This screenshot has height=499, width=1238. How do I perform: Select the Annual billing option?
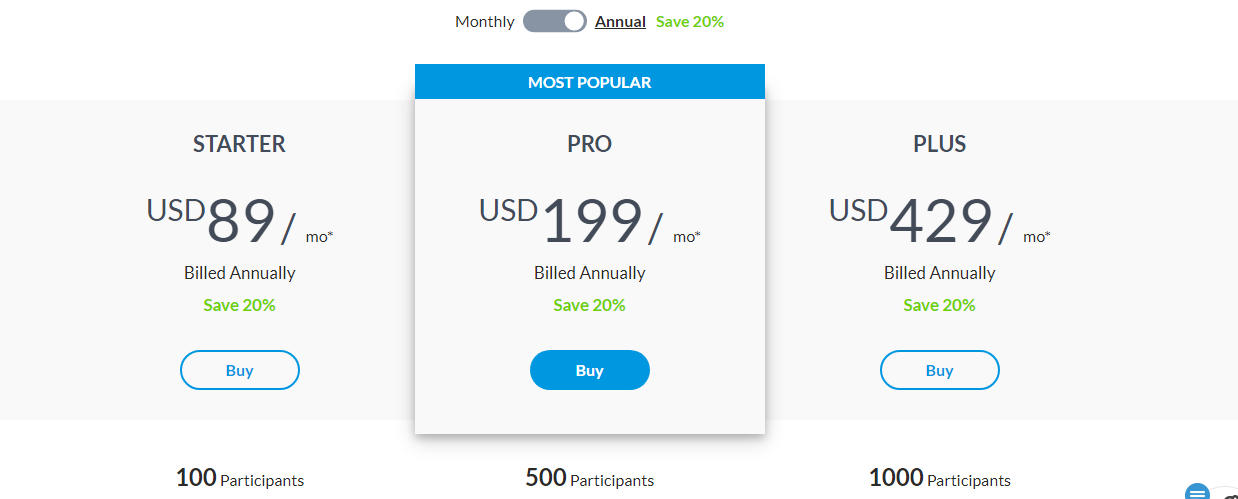click(620, 21)
